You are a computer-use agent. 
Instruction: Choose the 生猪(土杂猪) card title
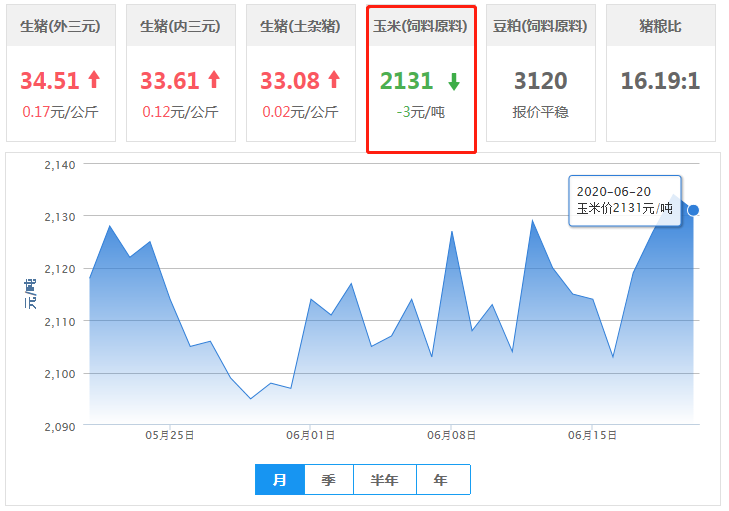301,26
